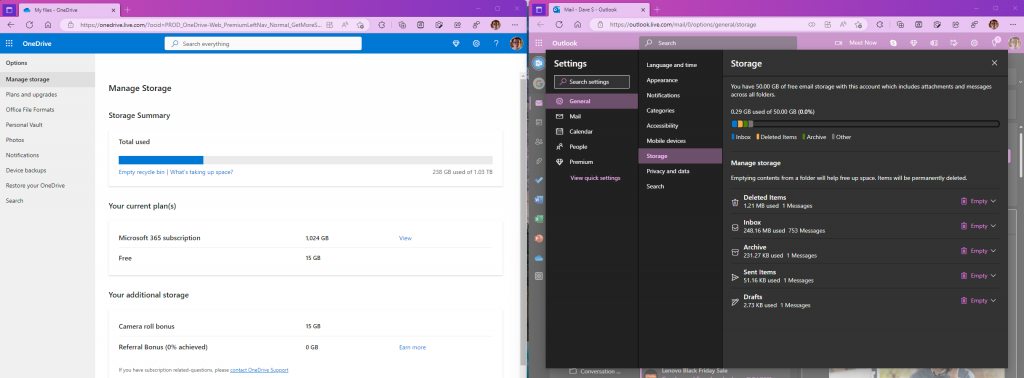This screenshot has height=378, width=1024.
Task: Open To Do checkmark in the Outlook rail
Action: pos(539,180)
